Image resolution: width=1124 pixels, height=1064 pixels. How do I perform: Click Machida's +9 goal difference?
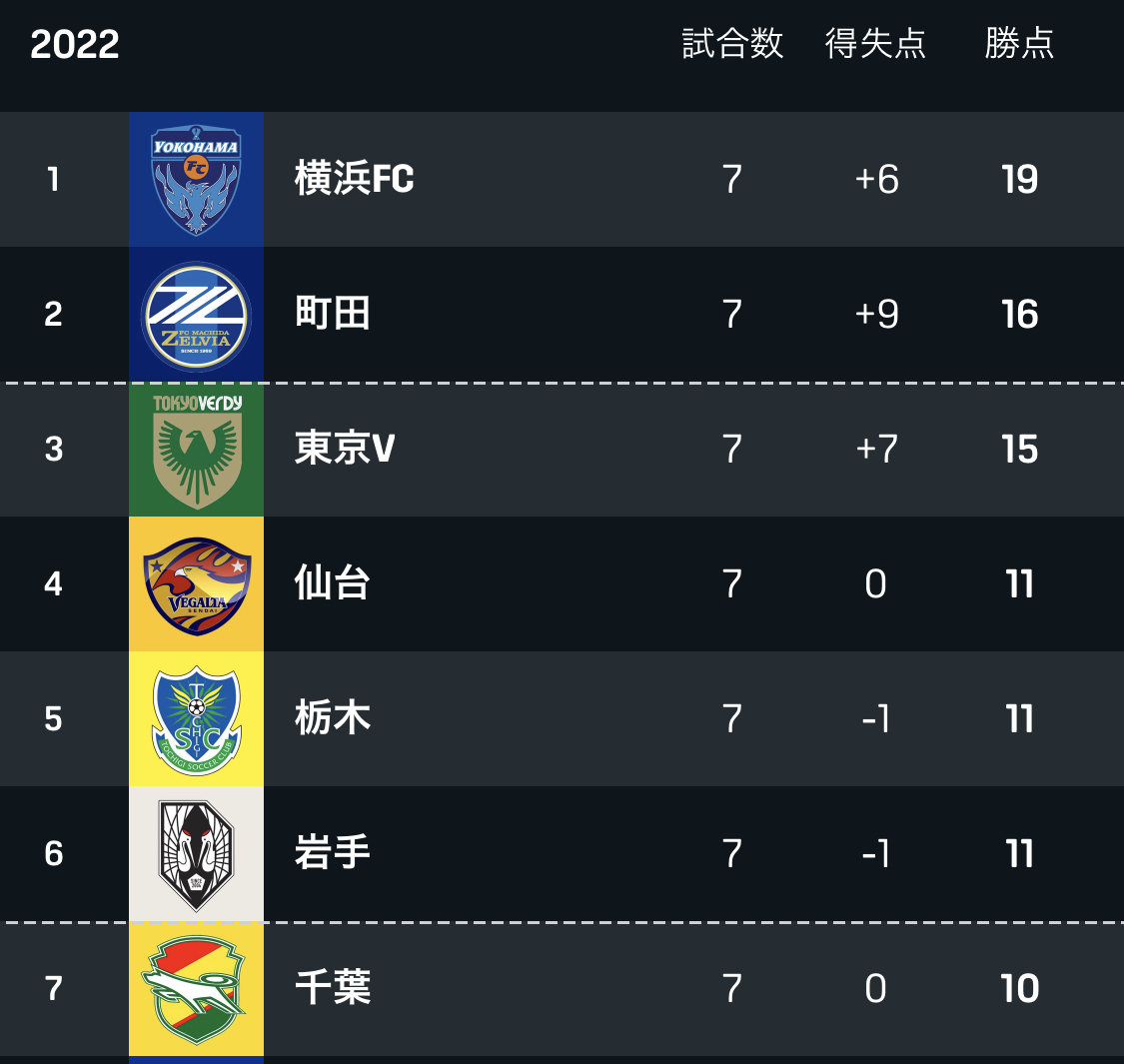point(876,315)
